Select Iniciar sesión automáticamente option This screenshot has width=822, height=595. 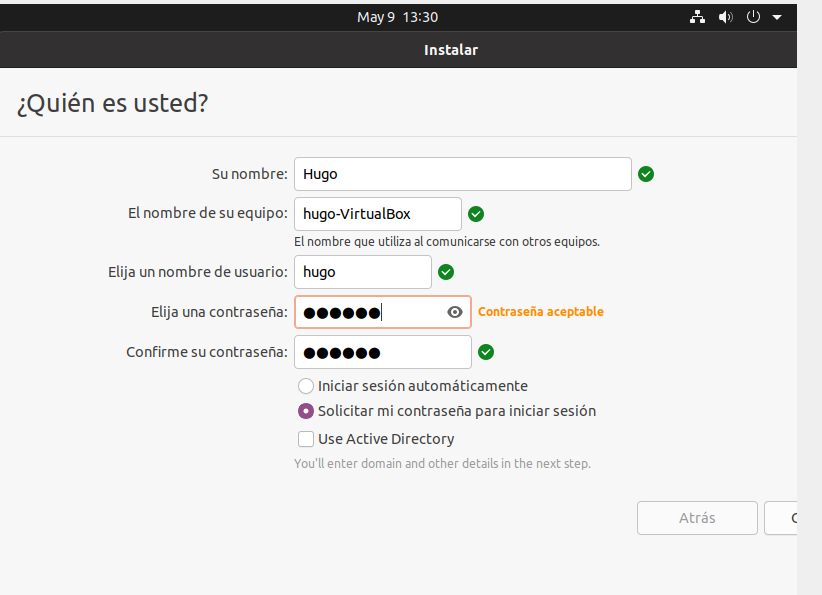coord(306,386)
